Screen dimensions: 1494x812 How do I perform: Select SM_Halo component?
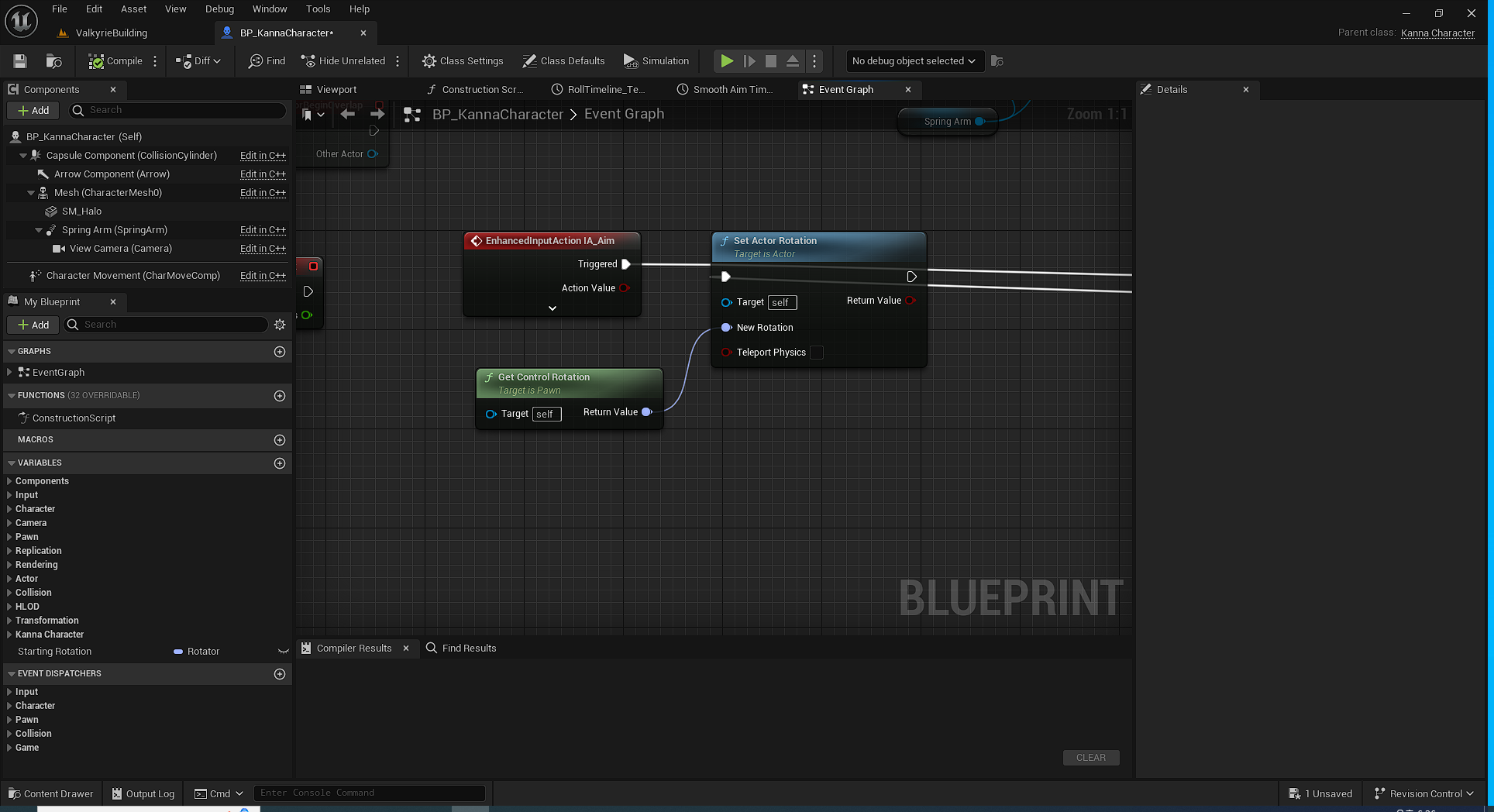pos(81,212)
